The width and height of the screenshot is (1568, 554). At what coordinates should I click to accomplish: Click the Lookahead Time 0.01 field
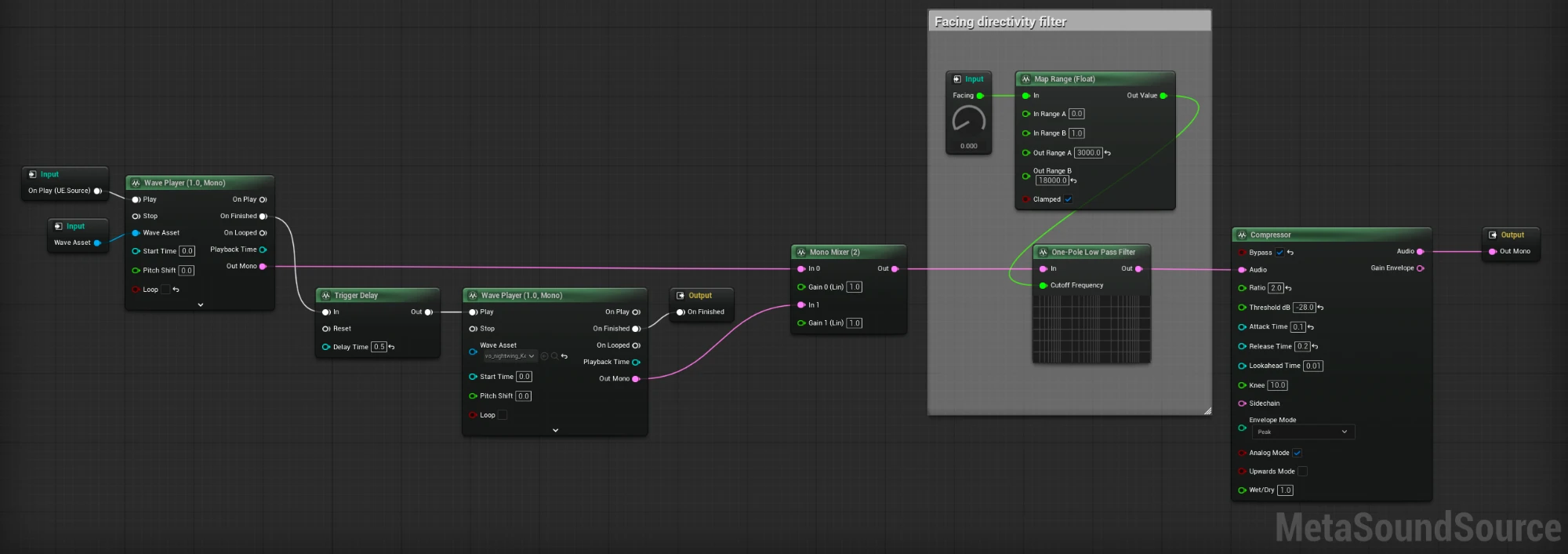1313,366
